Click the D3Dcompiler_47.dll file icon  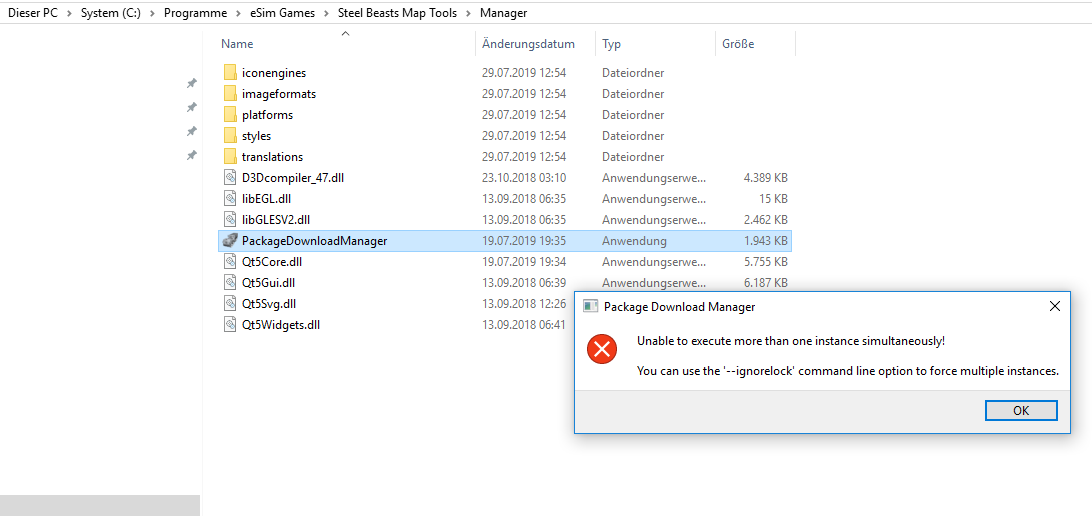point(230,178)
